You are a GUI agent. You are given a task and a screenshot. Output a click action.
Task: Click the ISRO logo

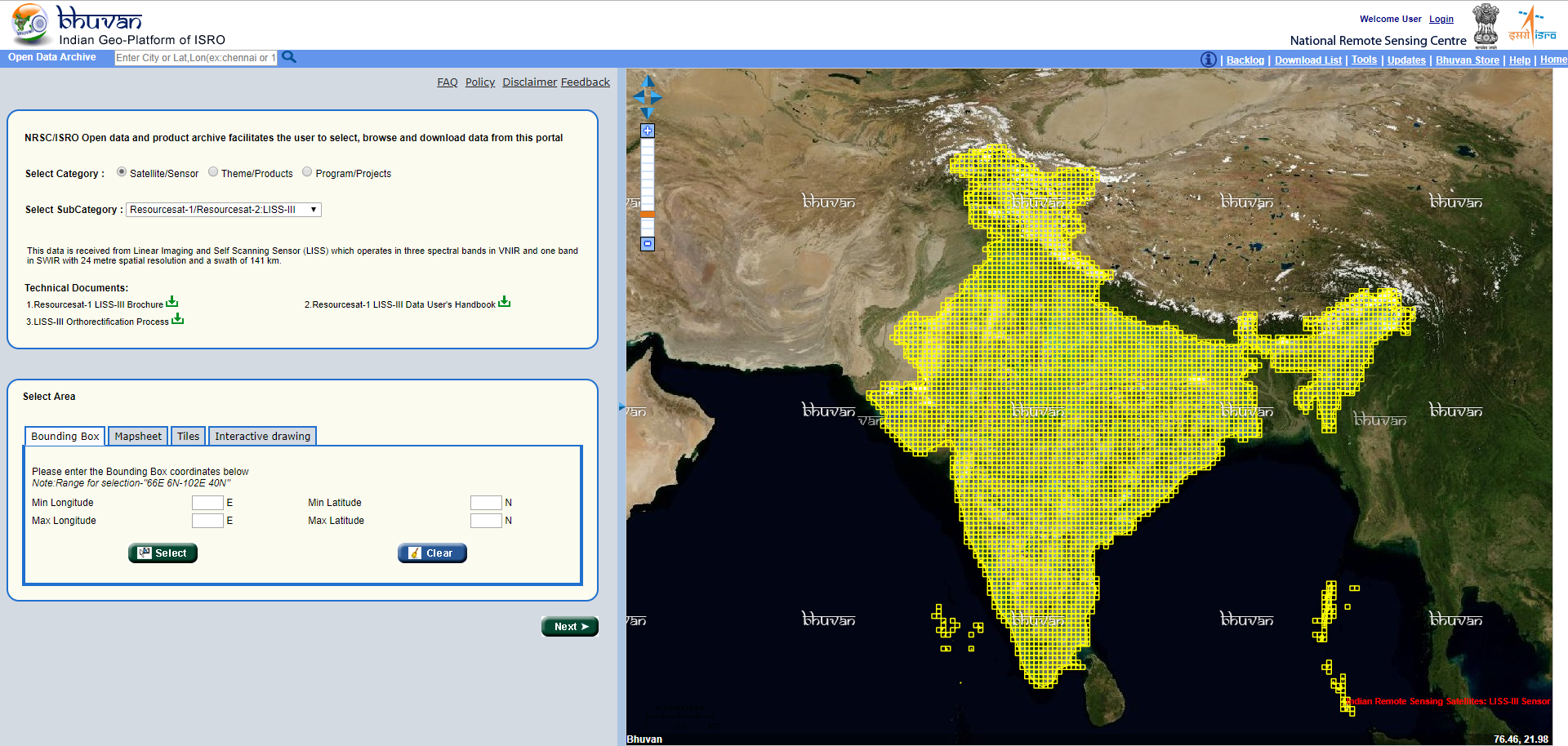point(1532,24)
